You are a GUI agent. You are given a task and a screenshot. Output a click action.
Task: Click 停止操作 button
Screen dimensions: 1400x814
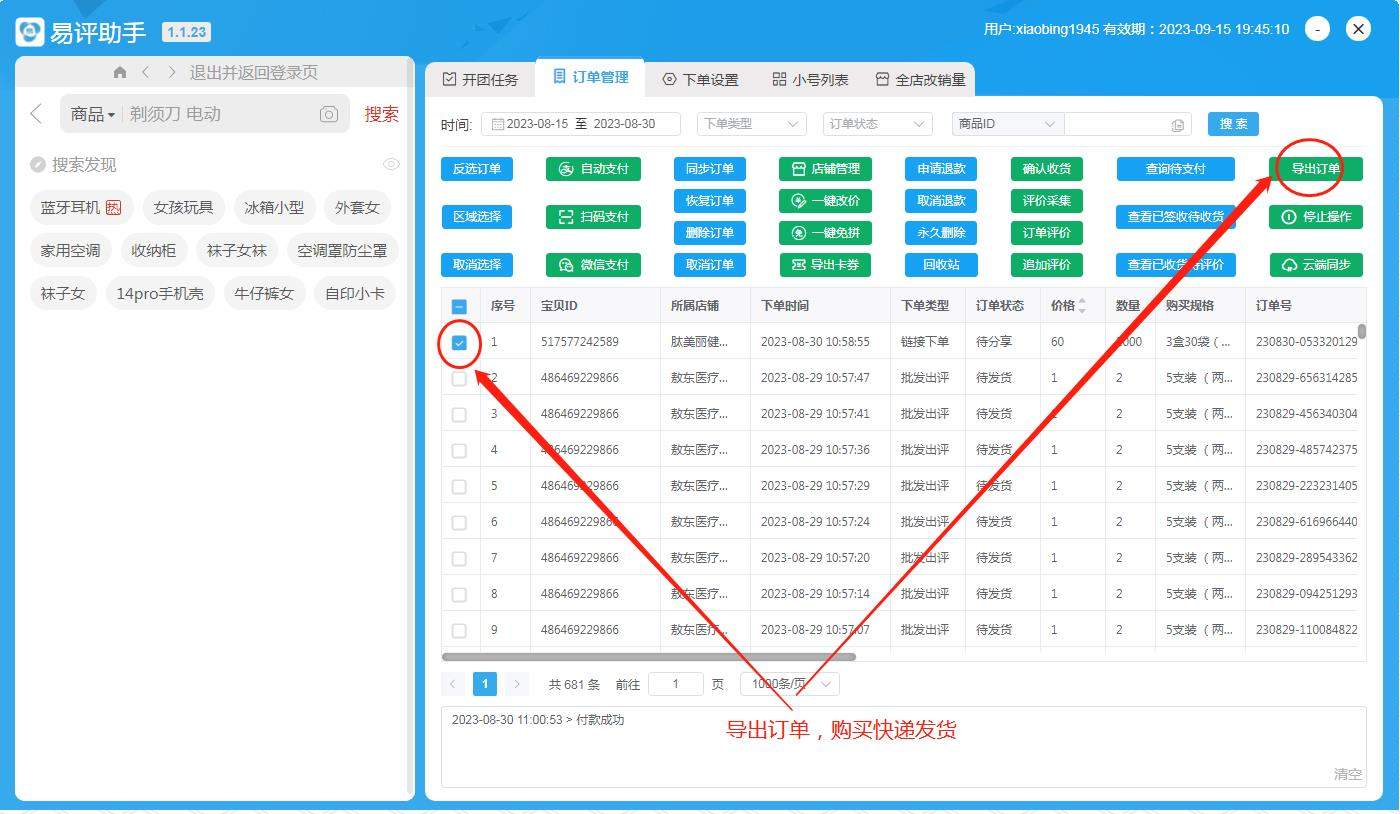pos(1316,217)
